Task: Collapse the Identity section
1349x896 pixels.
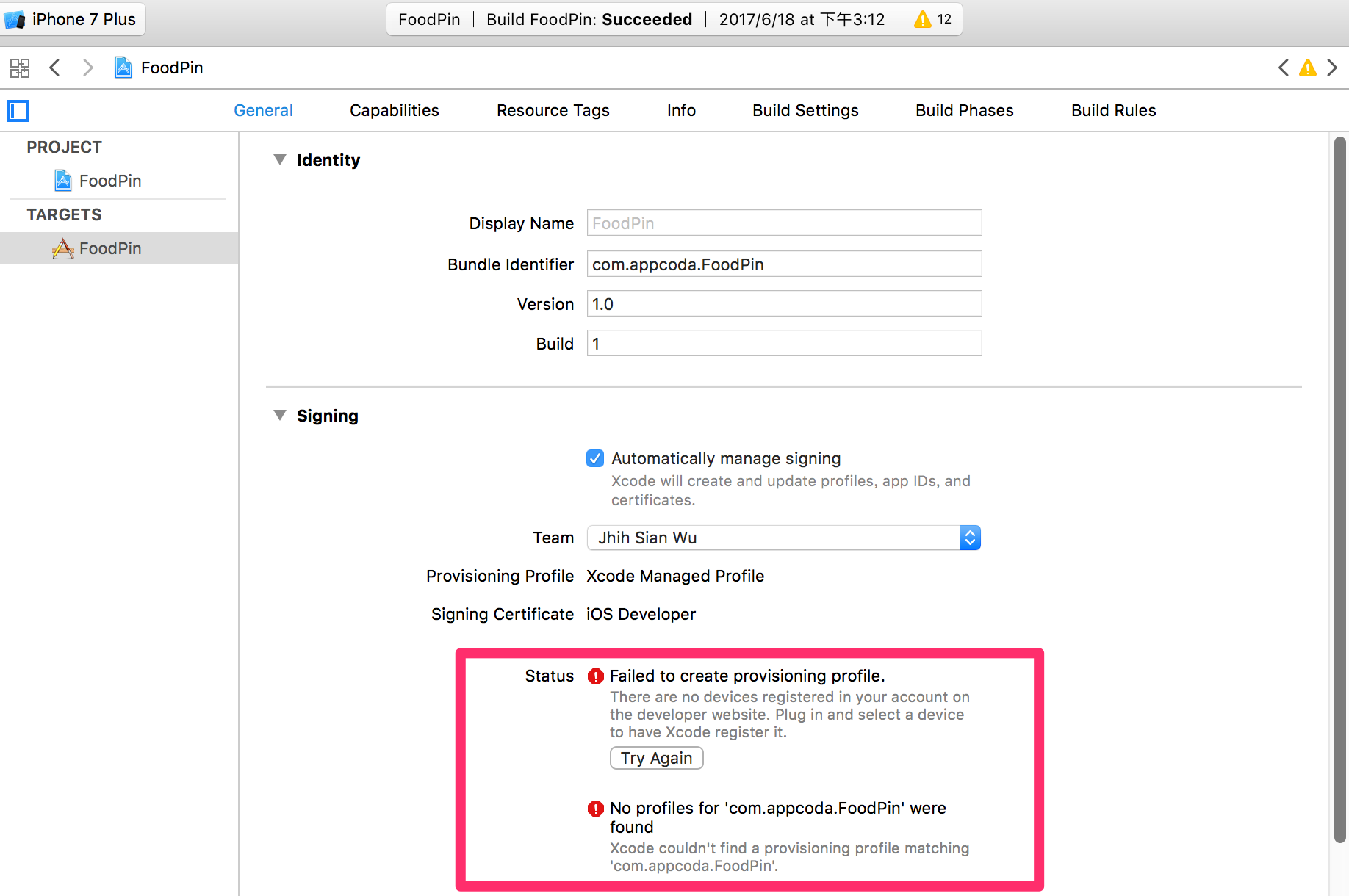Action: [x=280, y=159]
